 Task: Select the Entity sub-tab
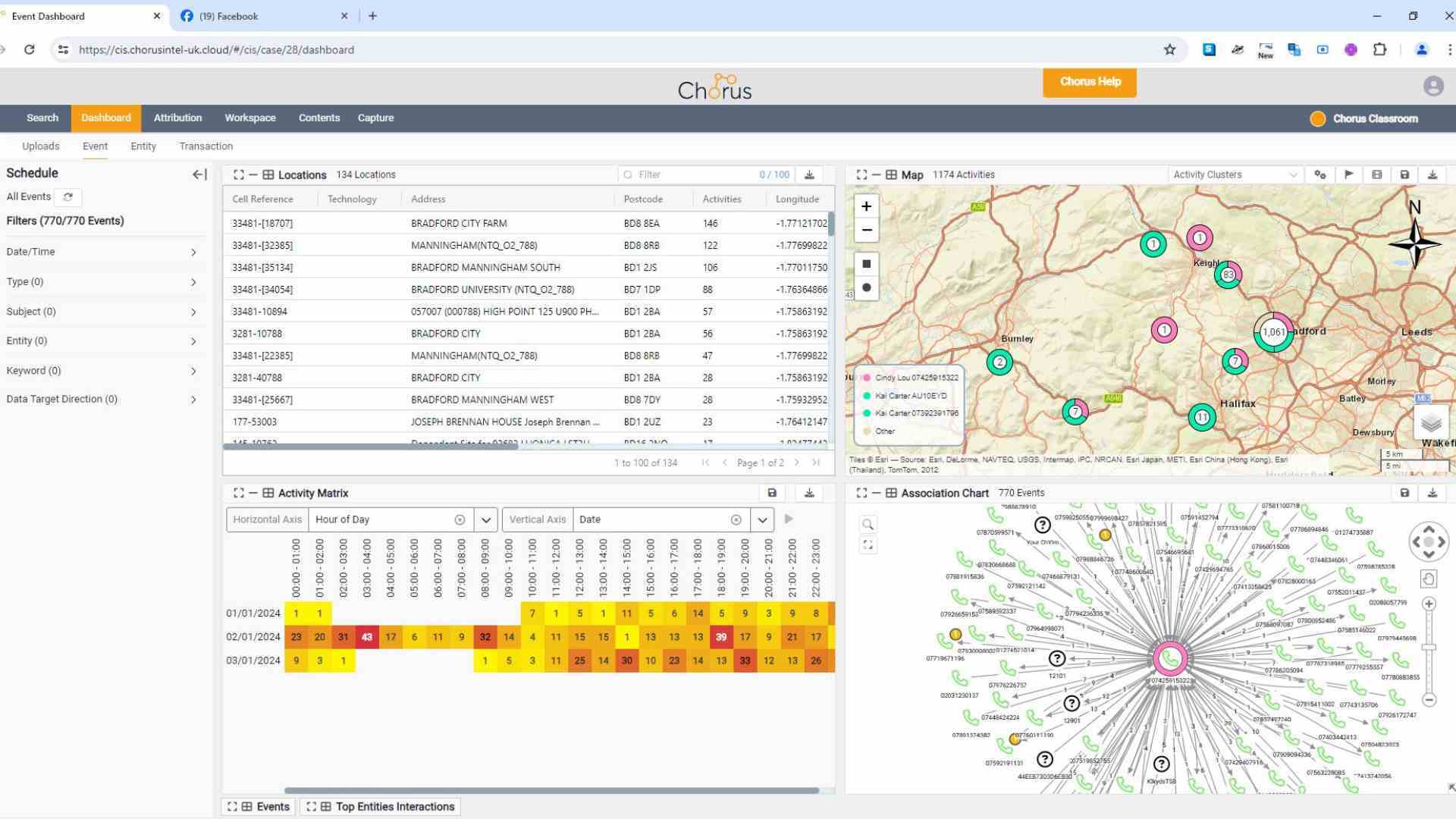[143, 146]
